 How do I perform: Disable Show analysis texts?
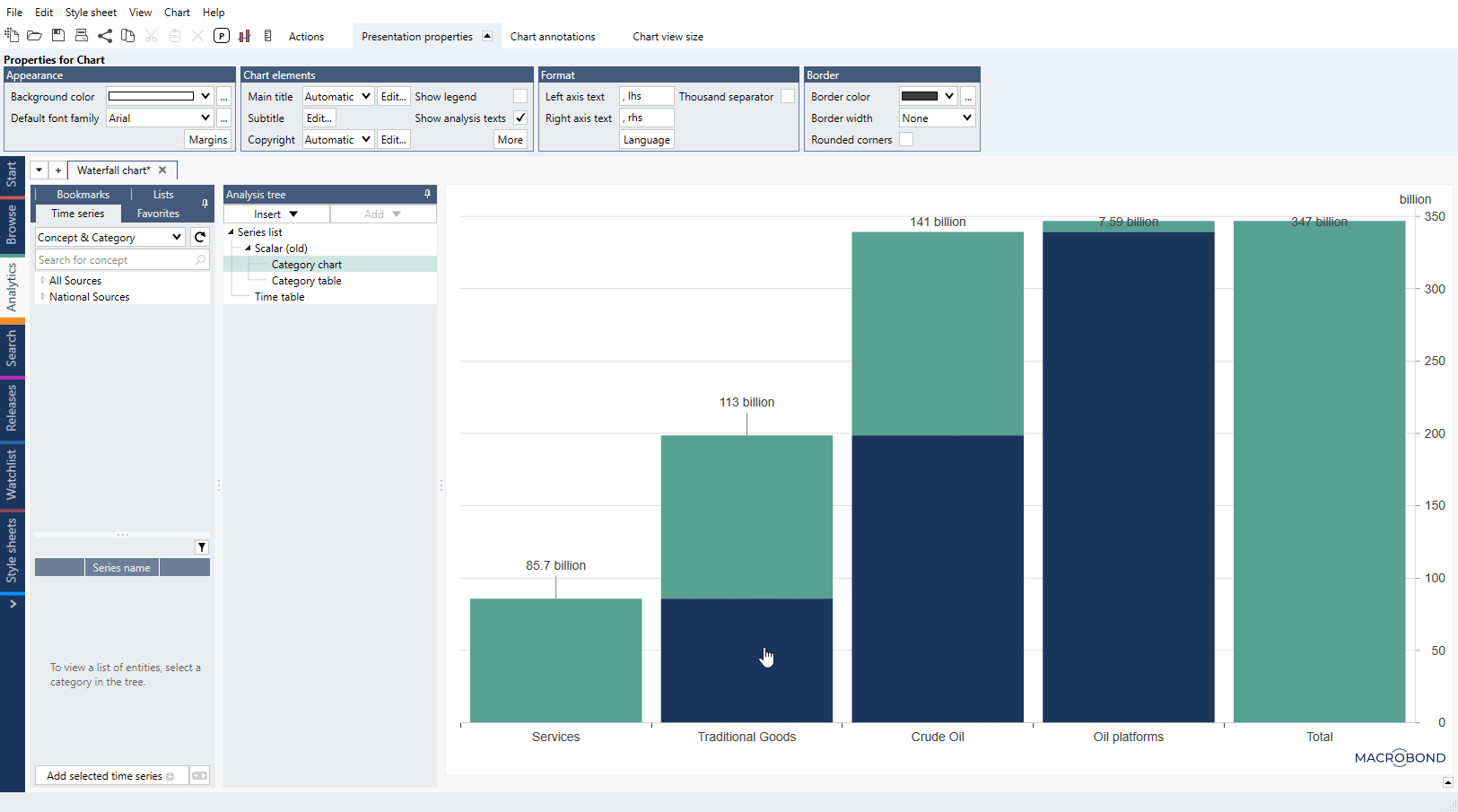coord(521,118)
